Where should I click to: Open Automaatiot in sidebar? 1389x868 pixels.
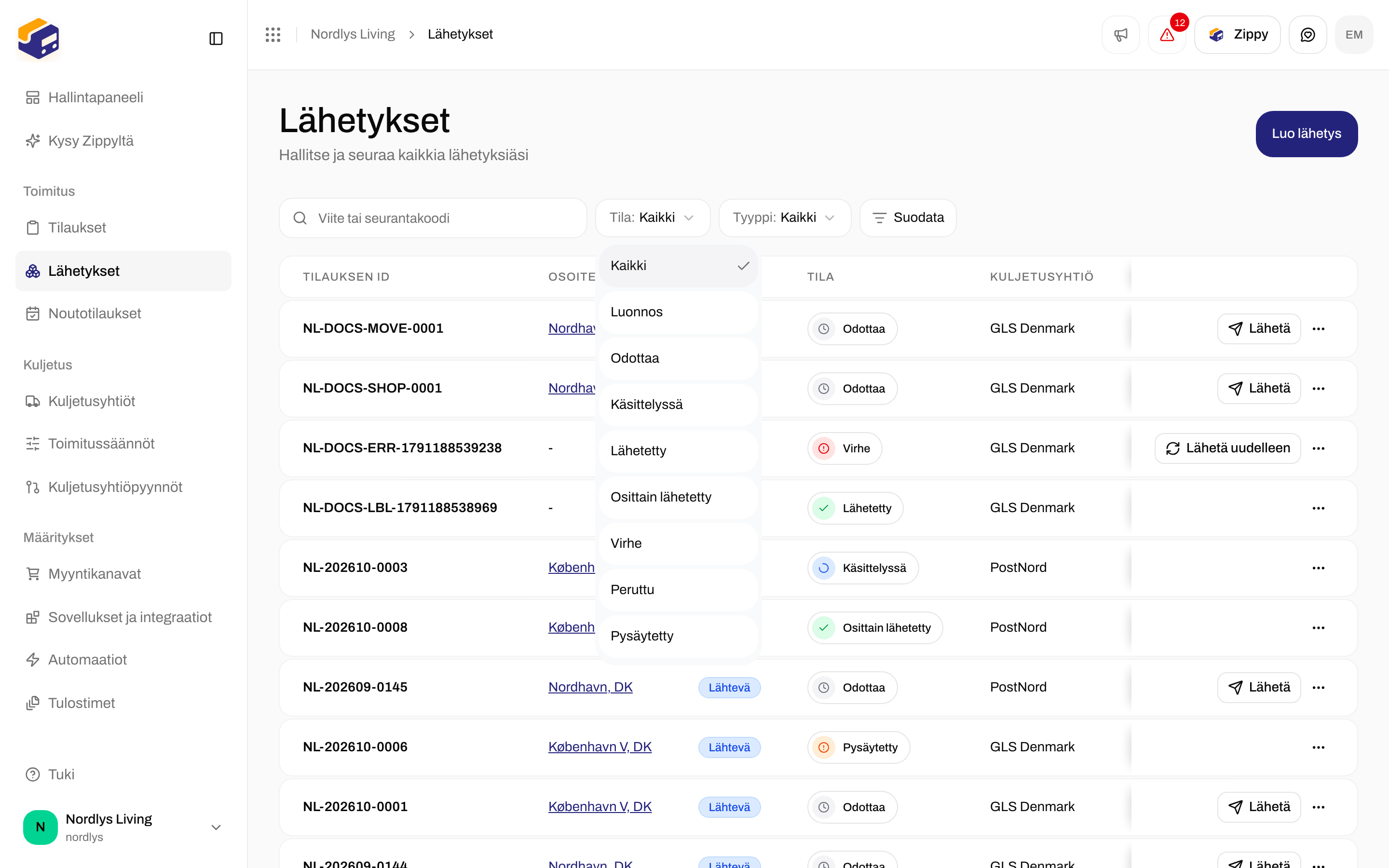123,660
